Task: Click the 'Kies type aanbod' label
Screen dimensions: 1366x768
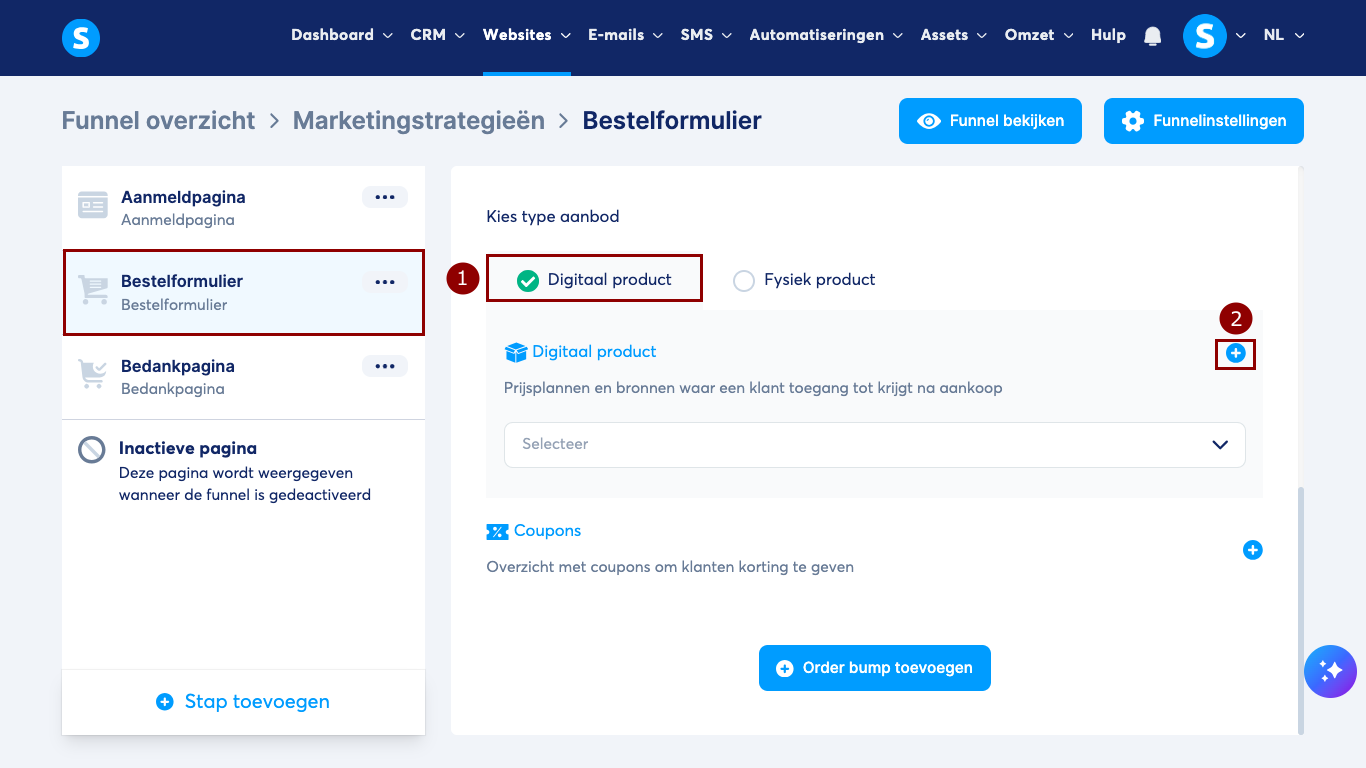Action: (x=553, y=216)
